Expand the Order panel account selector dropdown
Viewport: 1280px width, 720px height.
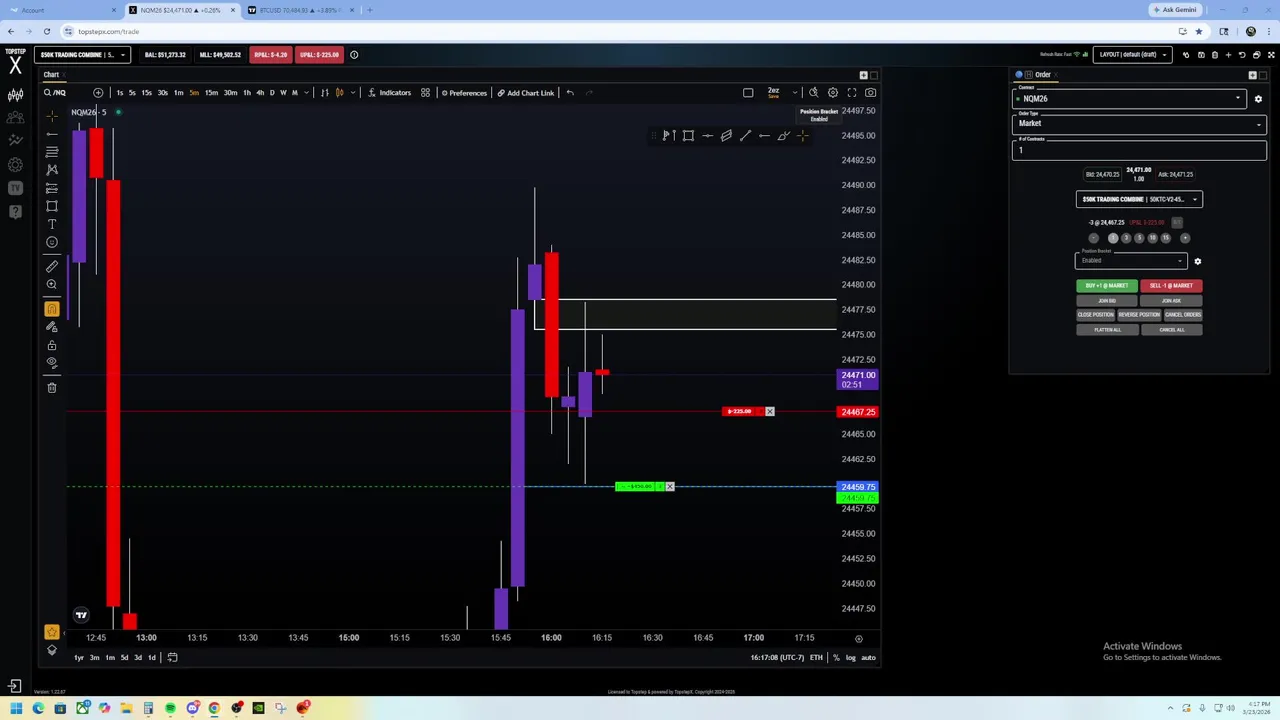pyautogui.click(x=1139, y=199)
